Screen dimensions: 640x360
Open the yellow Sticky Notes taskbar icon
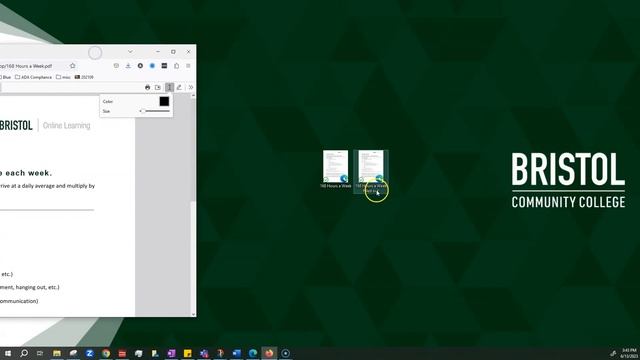click(188, 353)
